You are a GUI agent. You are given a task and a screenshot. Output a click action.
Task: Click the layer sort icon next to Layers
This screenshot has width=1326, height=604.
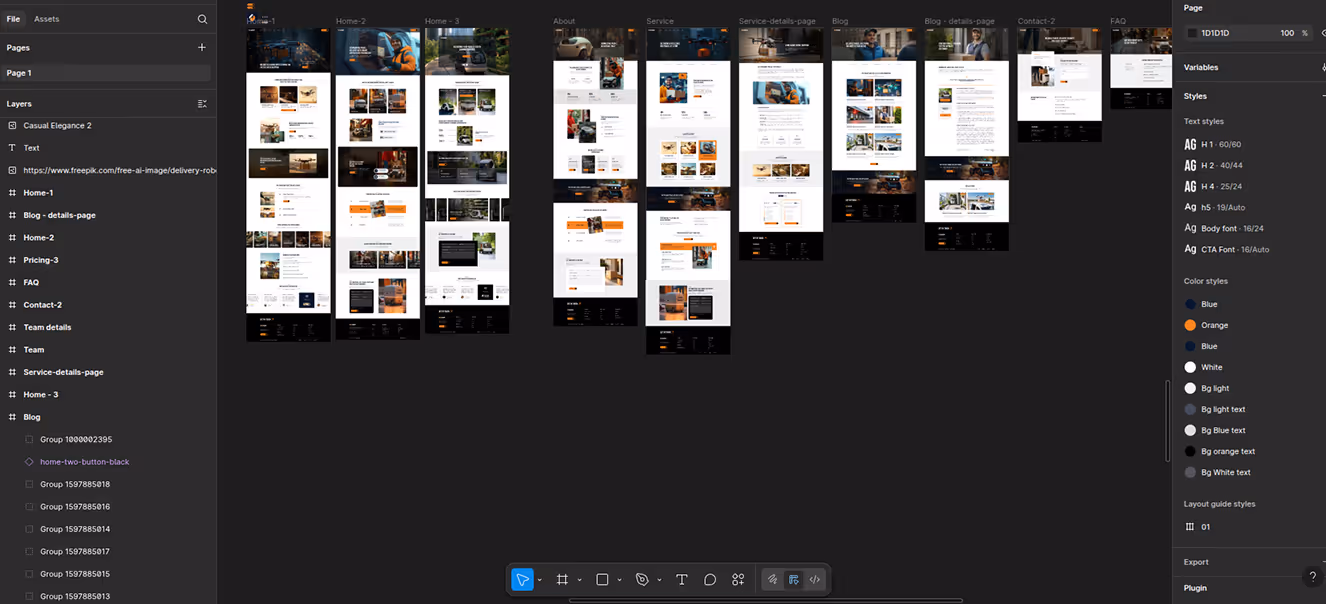202,104
